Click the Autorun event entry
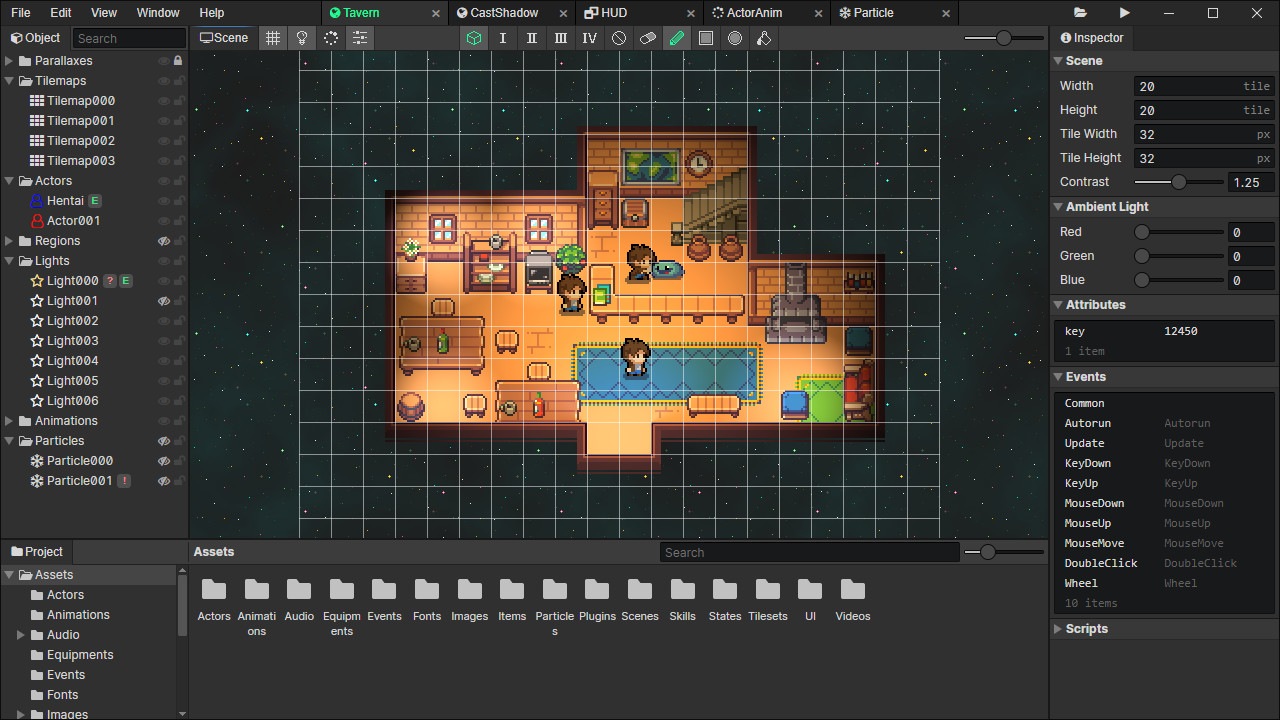1280x720 pixels. [x=1088, y=423]
